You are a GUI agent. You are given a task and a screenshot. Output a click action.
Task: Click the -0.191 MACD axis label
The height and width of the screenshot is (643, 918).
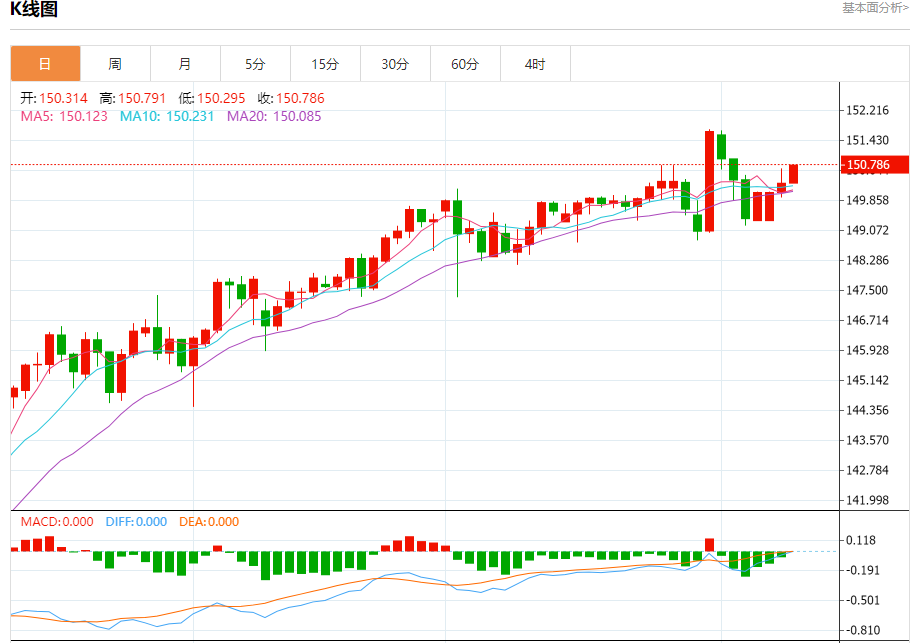pos(863,570)
